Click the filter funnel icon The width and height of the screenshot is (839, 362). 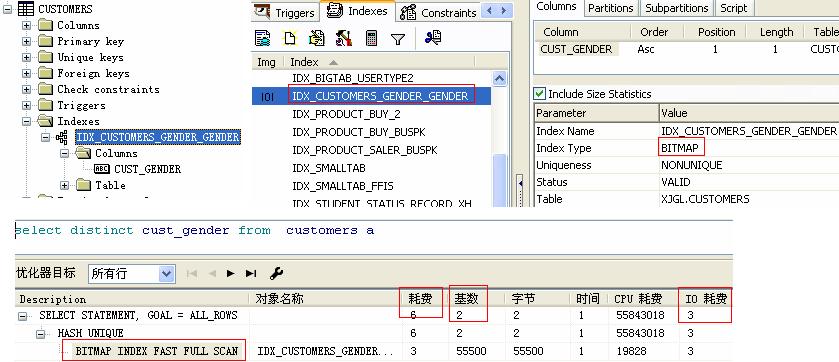[398, 39]
